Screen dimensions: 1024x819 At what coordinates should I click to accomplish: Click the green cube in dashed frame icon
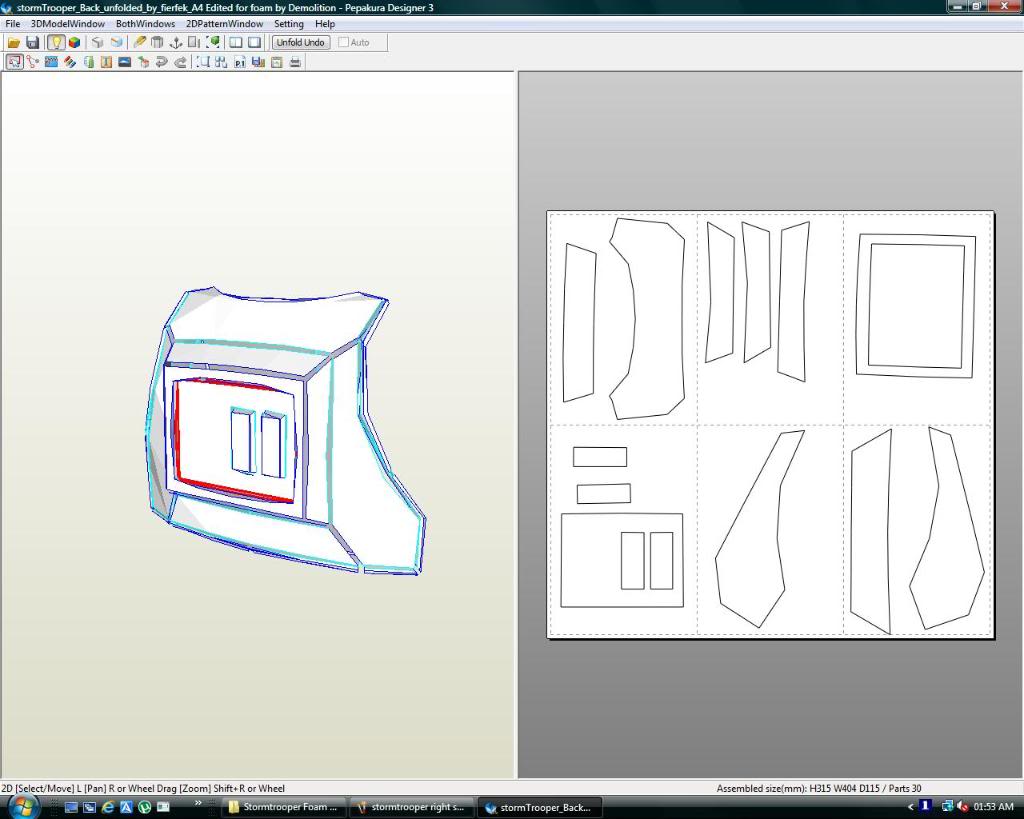213,42
